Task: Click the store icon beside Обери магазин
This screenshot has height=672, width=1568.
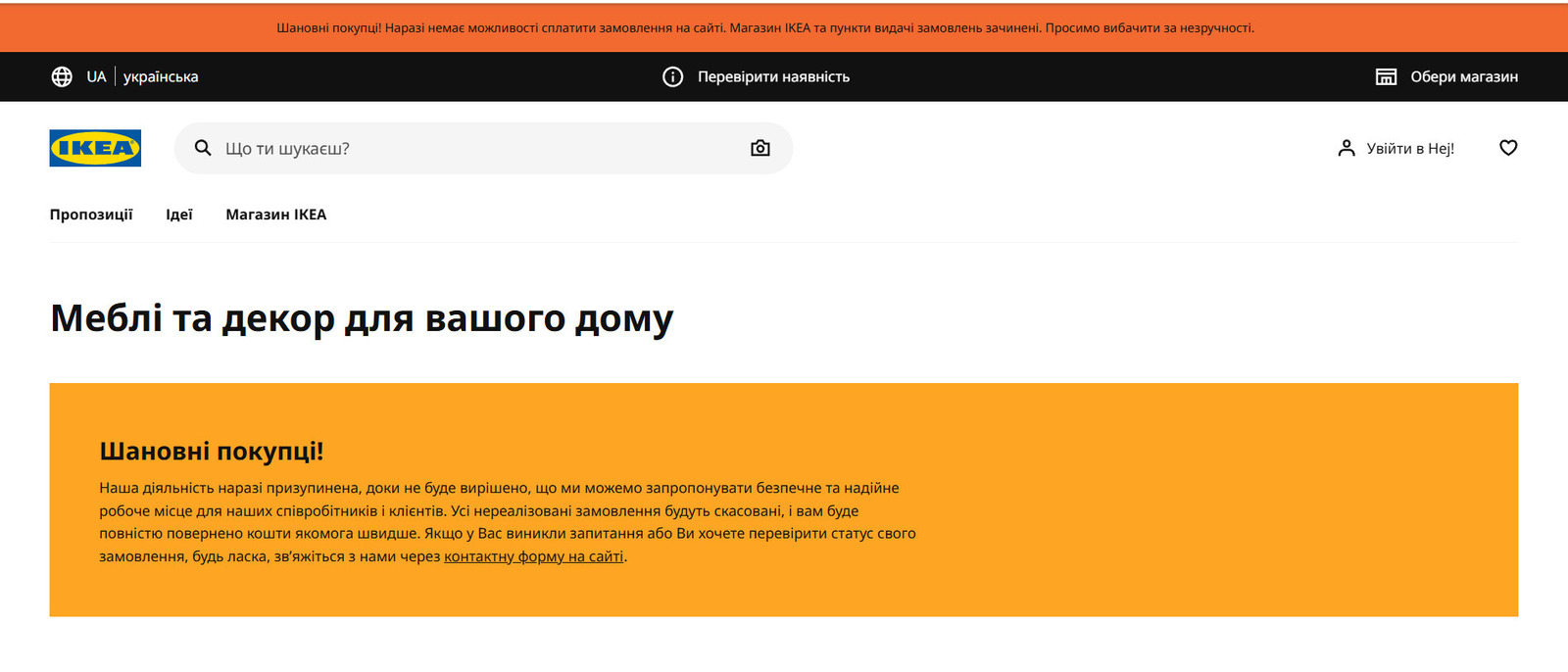Action: 1386,76
